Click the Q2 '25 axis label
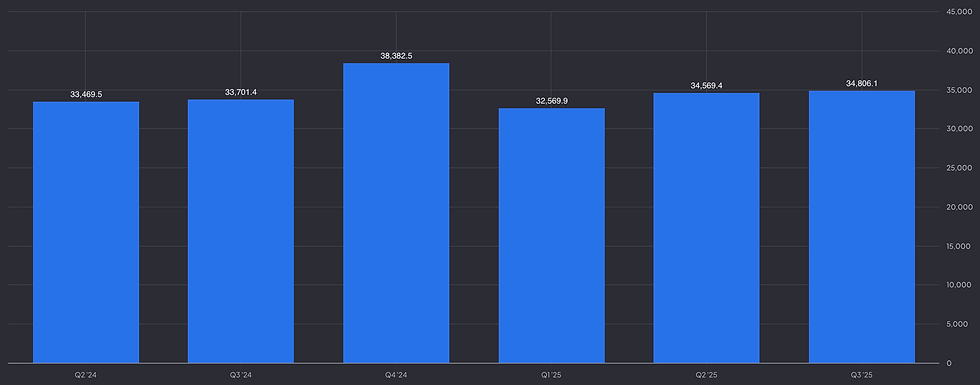The width and height of the screenshot is (980, 385). pyautogui.click(x=706, y=375)
